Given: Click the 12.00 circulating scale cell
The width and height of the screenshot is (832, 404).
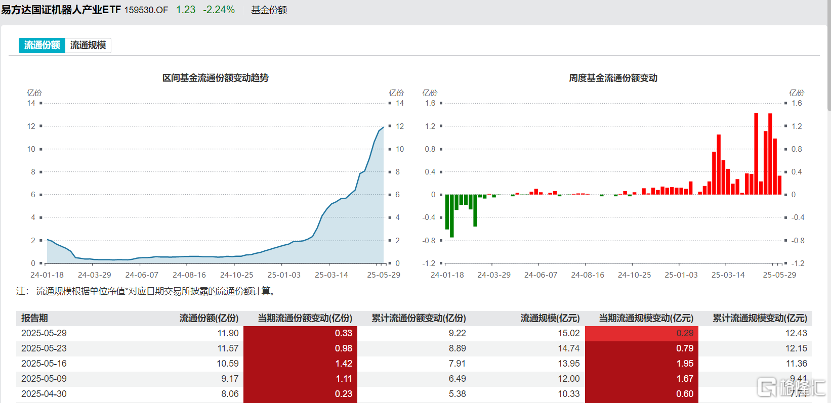Looking at the screenshot, I should tap(569, 380).
